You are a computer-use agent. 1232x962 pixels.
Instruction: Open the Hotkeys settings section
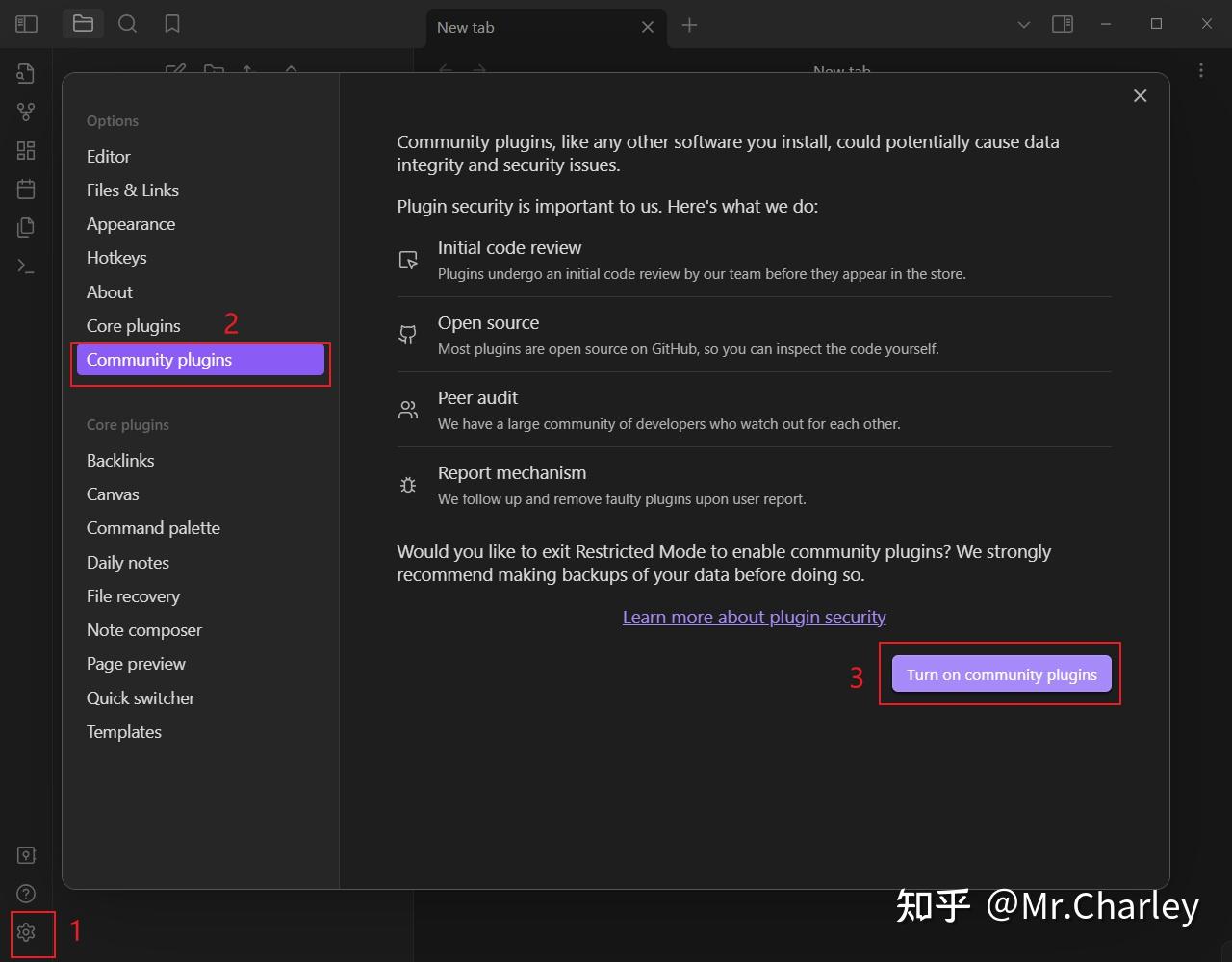(116, 257)
